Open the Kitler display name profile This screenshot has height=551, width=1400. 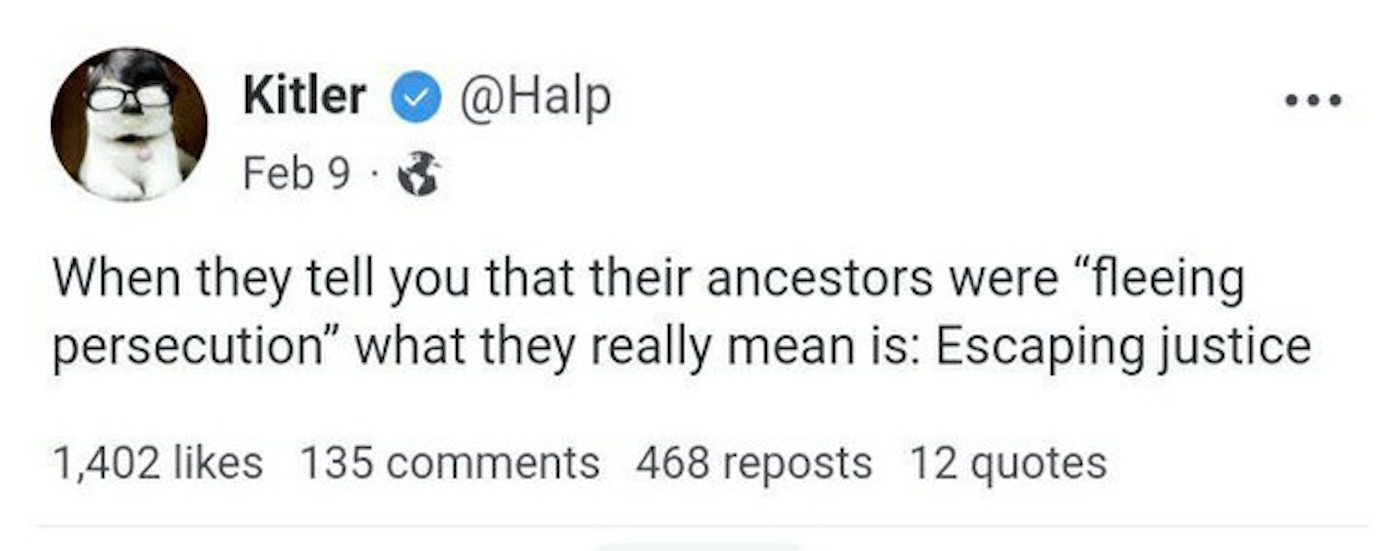[305, 97]
